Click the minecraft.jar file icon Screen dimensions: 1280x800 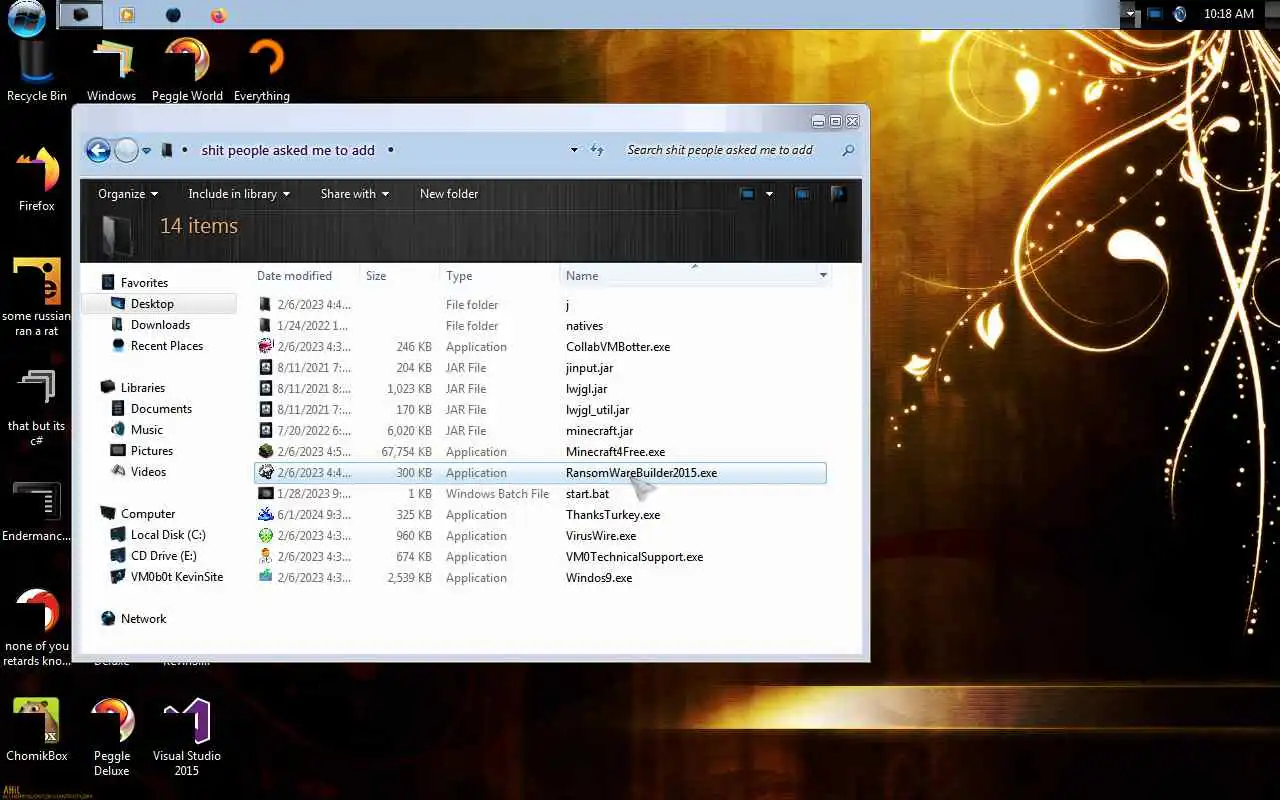click(265, 431)
